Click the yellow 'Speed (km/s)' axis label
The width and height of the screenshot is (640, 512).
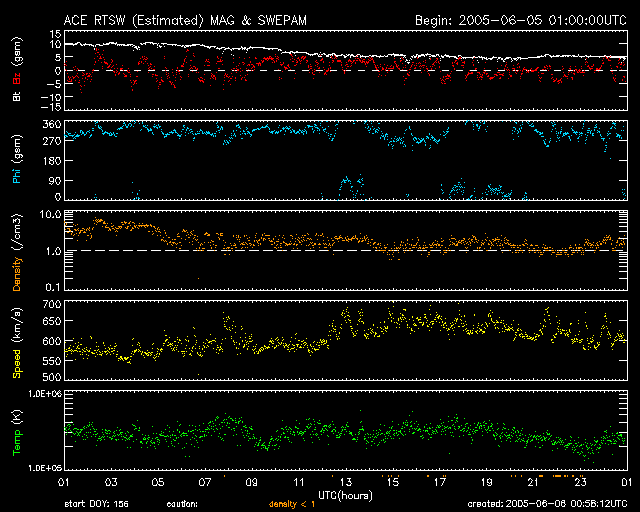click(x=17, y=343)
